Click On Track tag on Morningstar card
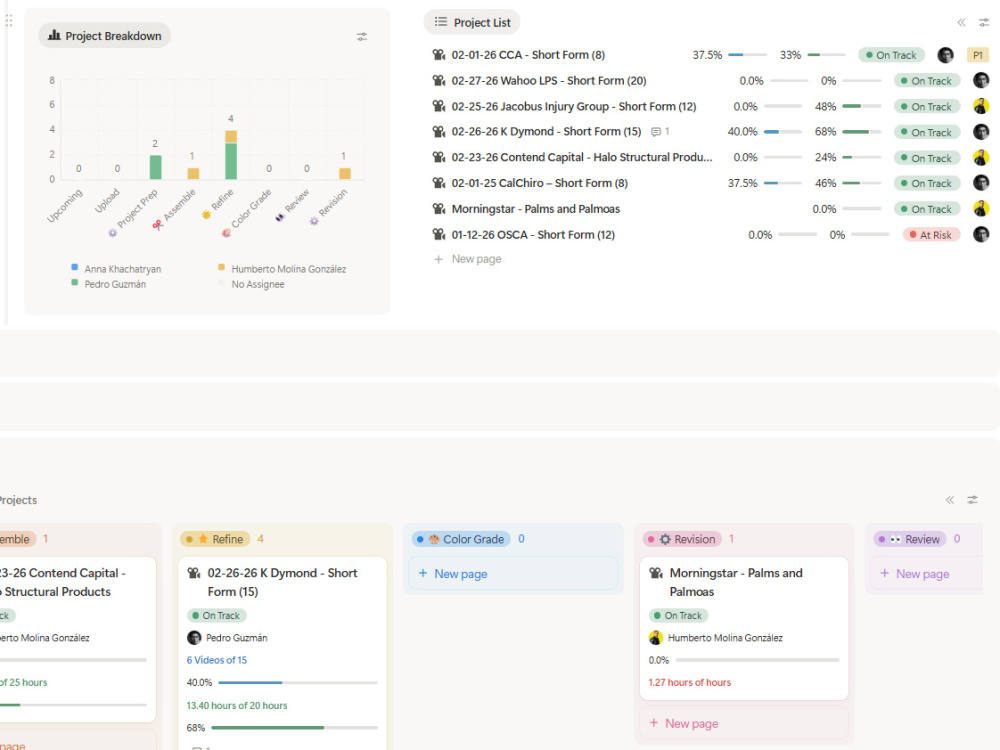1000x750 pixels. (679, 615)
